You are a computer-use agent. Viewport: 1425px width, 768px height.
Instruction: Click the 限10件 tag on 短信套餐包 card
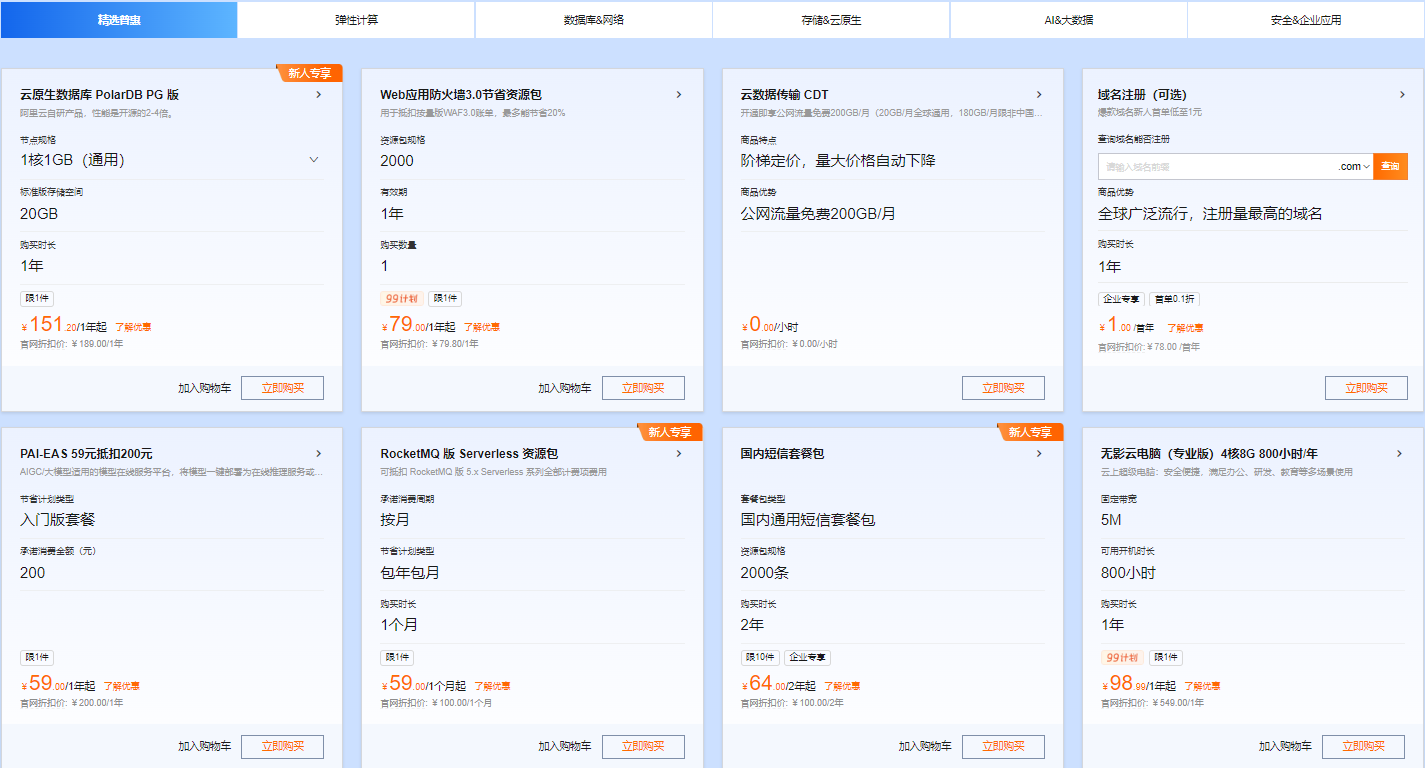(760, 658)
